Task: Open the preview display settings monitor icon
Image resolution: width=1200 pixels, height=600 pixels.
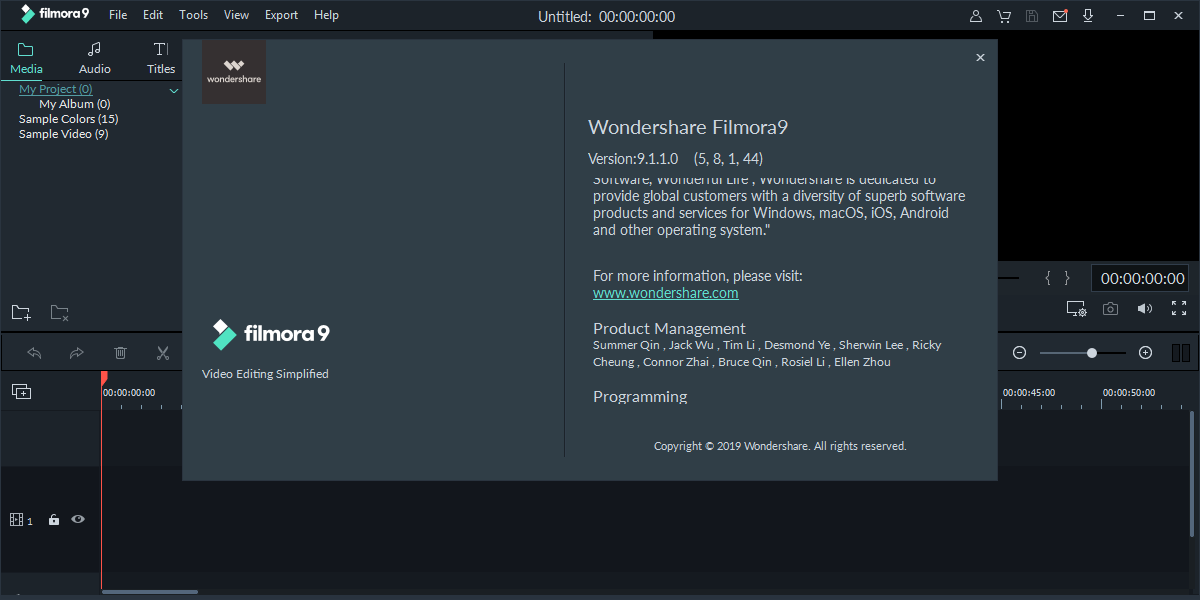Action: [1076, 309]
